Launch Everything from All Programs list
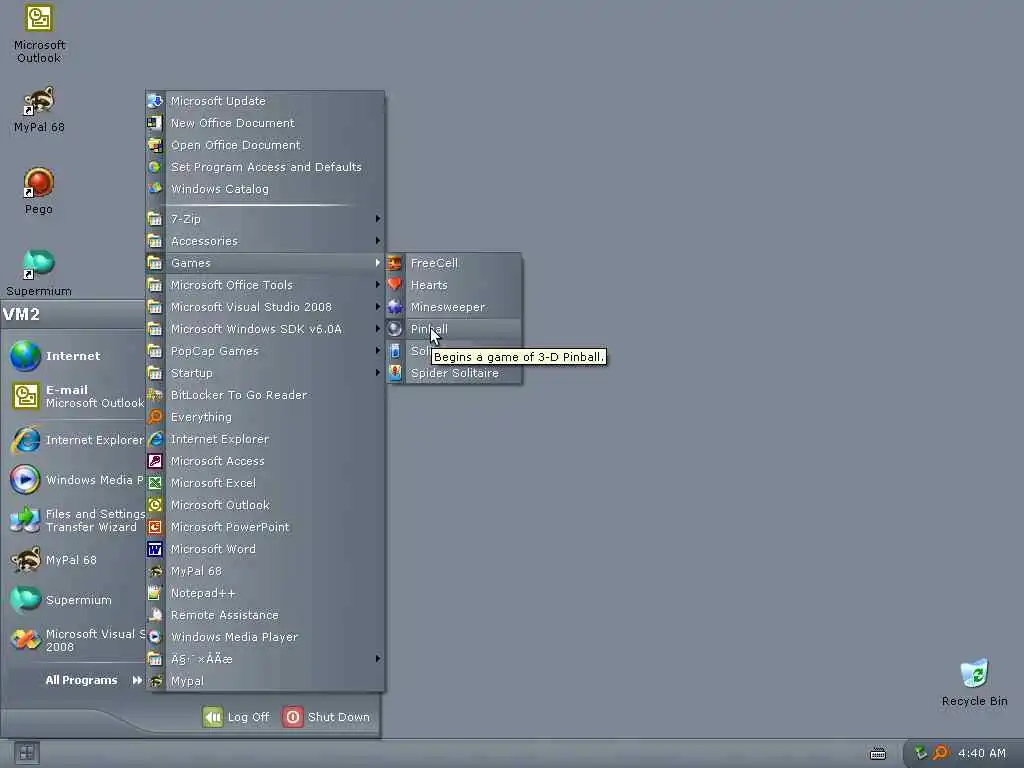Screen dimensions: 1024x768 (265, 417)
